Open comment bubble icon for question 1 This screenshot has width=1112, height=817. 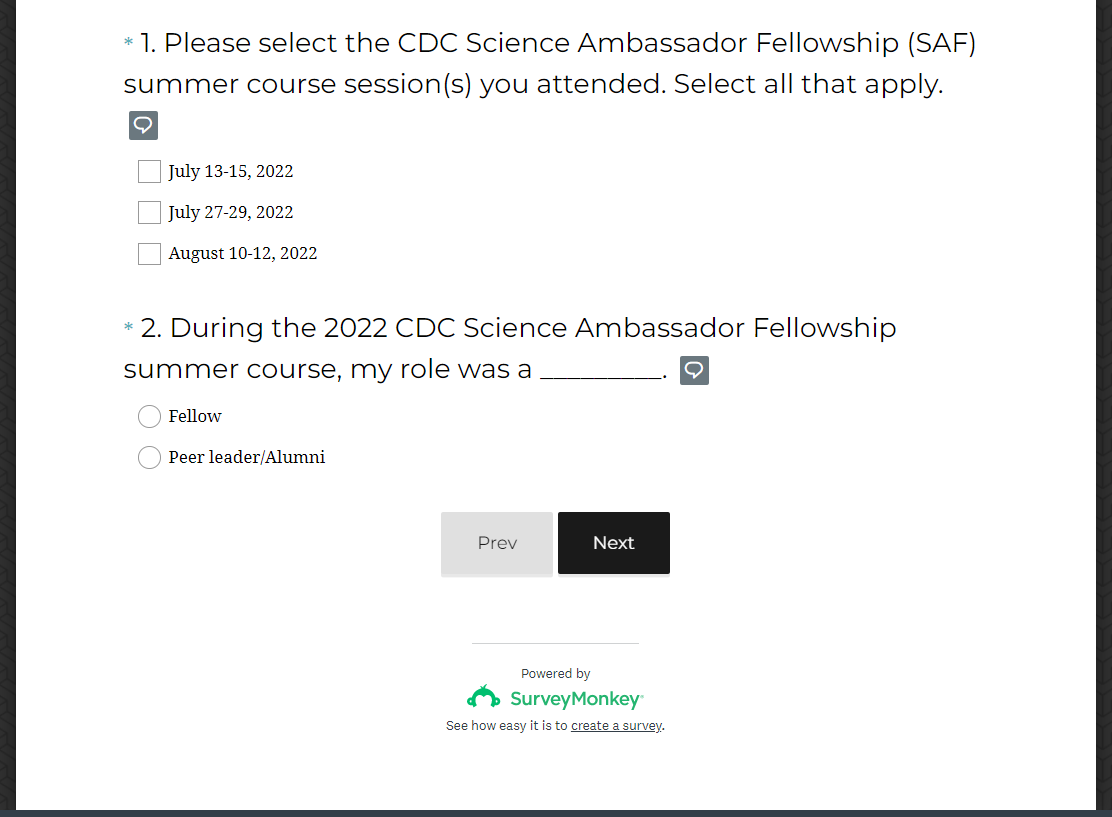coord(143,125)
